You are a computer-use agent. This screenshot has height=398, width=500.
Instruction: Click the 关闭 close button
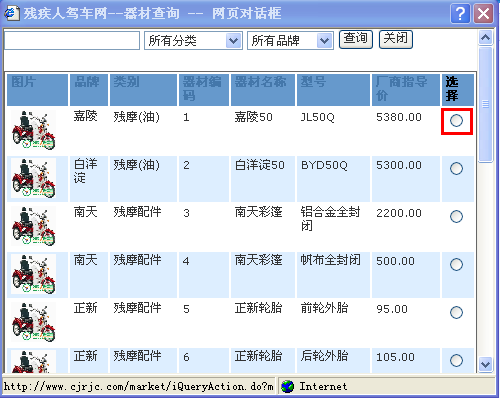click(396, 39)
